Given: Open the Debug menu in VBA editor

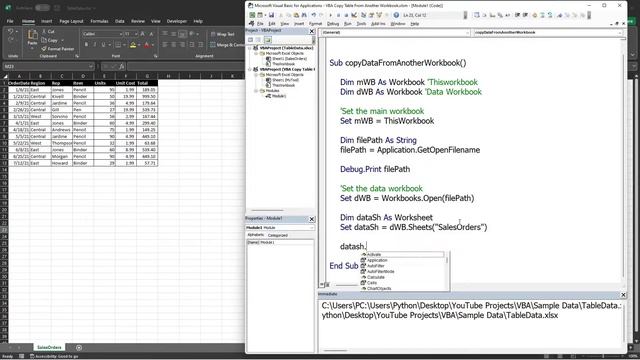Looking at the screenshot, I should 333,24.
